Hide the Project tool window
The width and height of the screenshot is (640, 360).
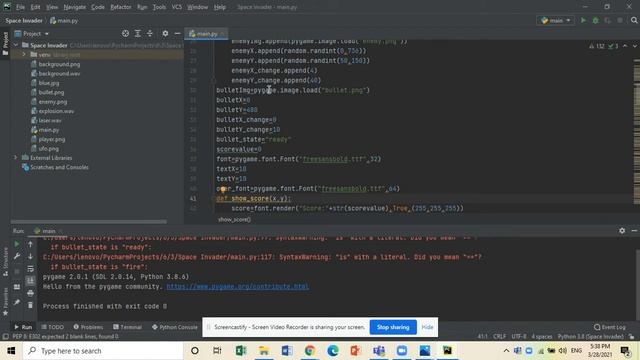(177, 33)
